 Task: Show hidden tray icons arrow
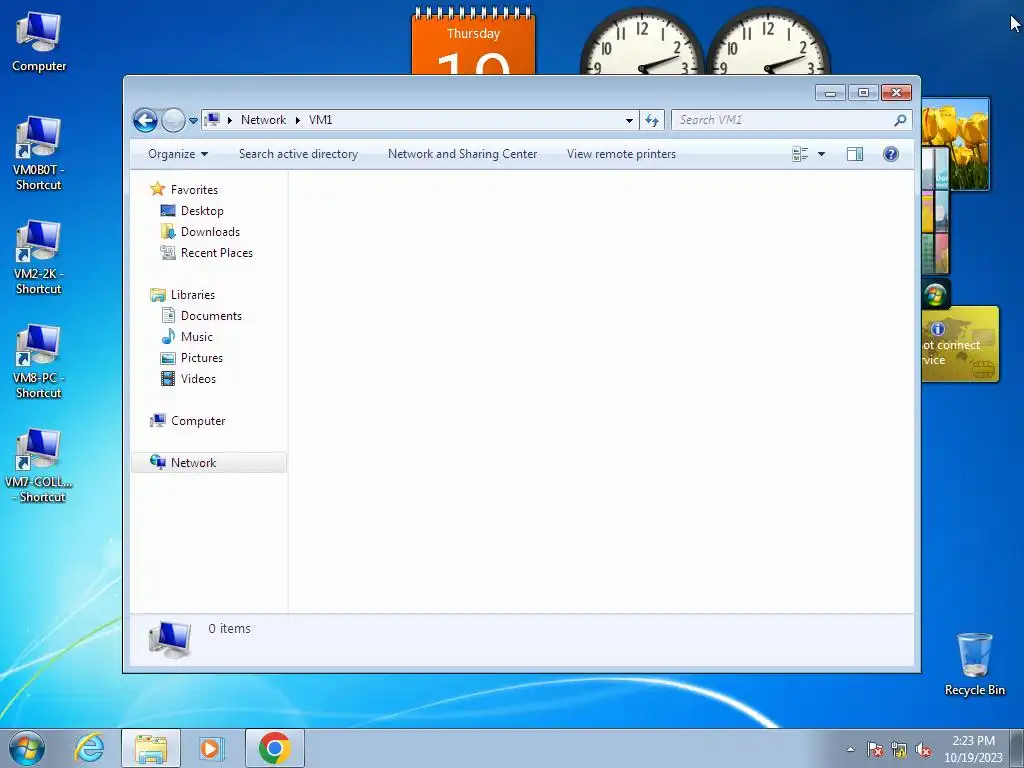pyautogui.click(x=850, y=750)
